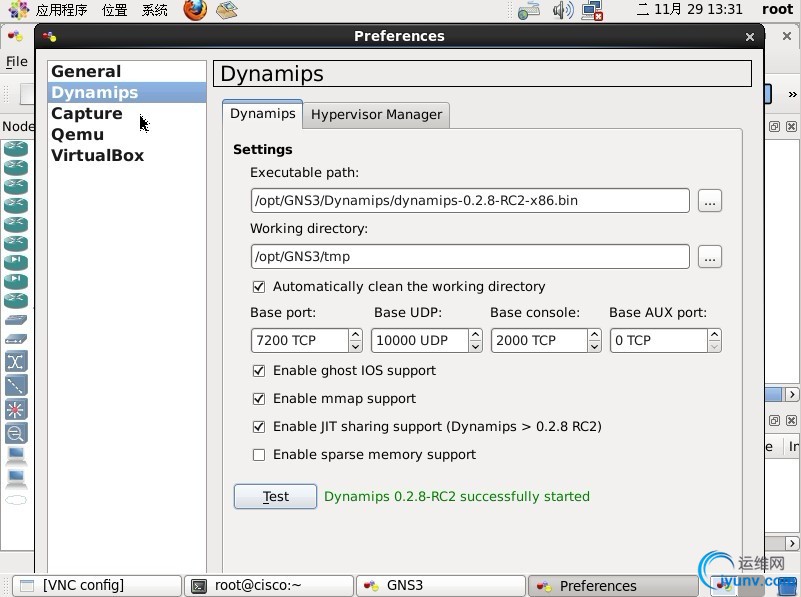This screenshot has height=597, width=801.
Task: Toggle Automatically clean the working directory
Action: [260, 287]
